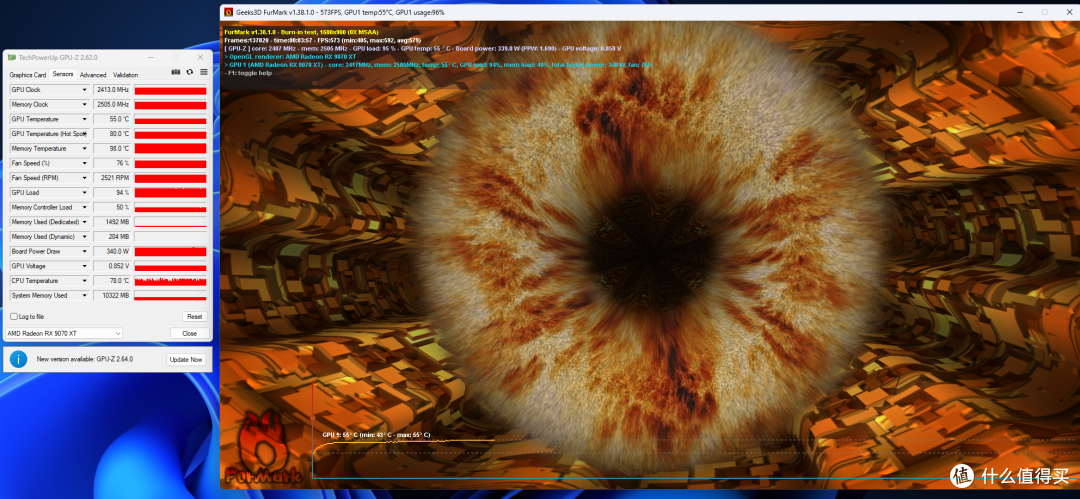Click the Memory Used (Dedicated) history graph
The width and height of the screenshot is (1080, 499).
pyautogui.click(x=170, y=222)
